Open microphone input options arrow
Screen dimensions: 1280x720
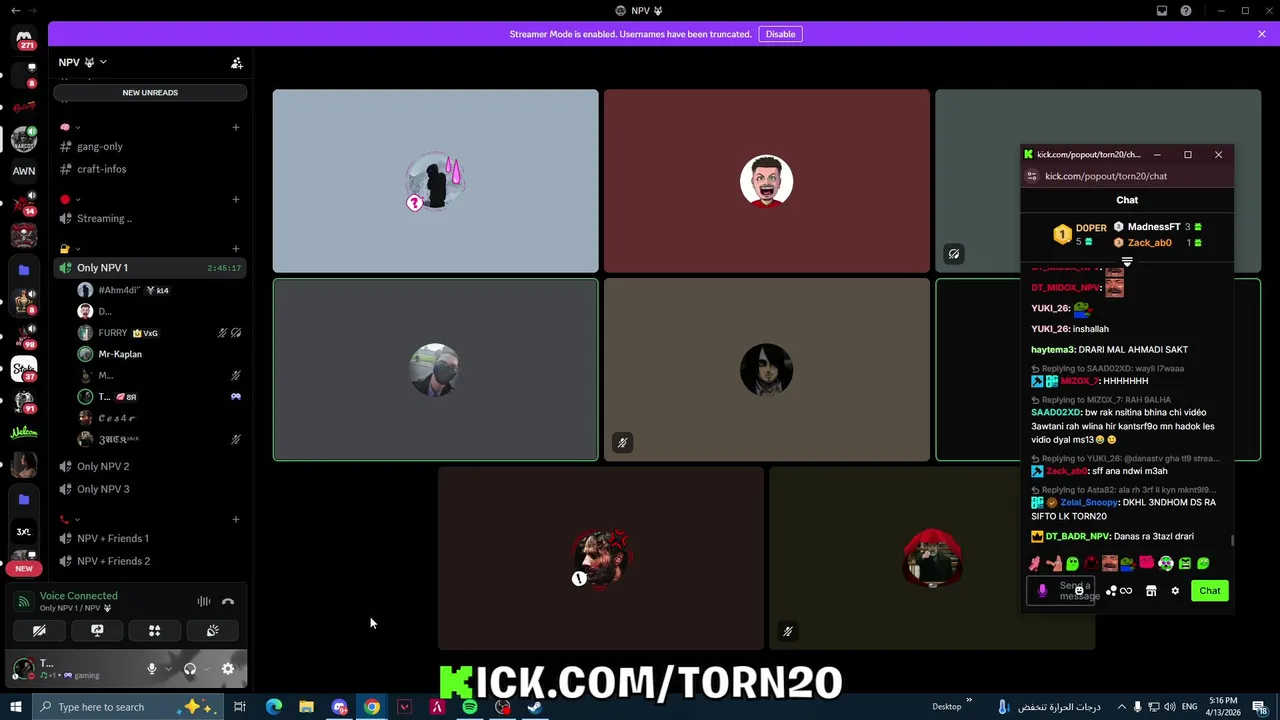[x=167, y=669]
